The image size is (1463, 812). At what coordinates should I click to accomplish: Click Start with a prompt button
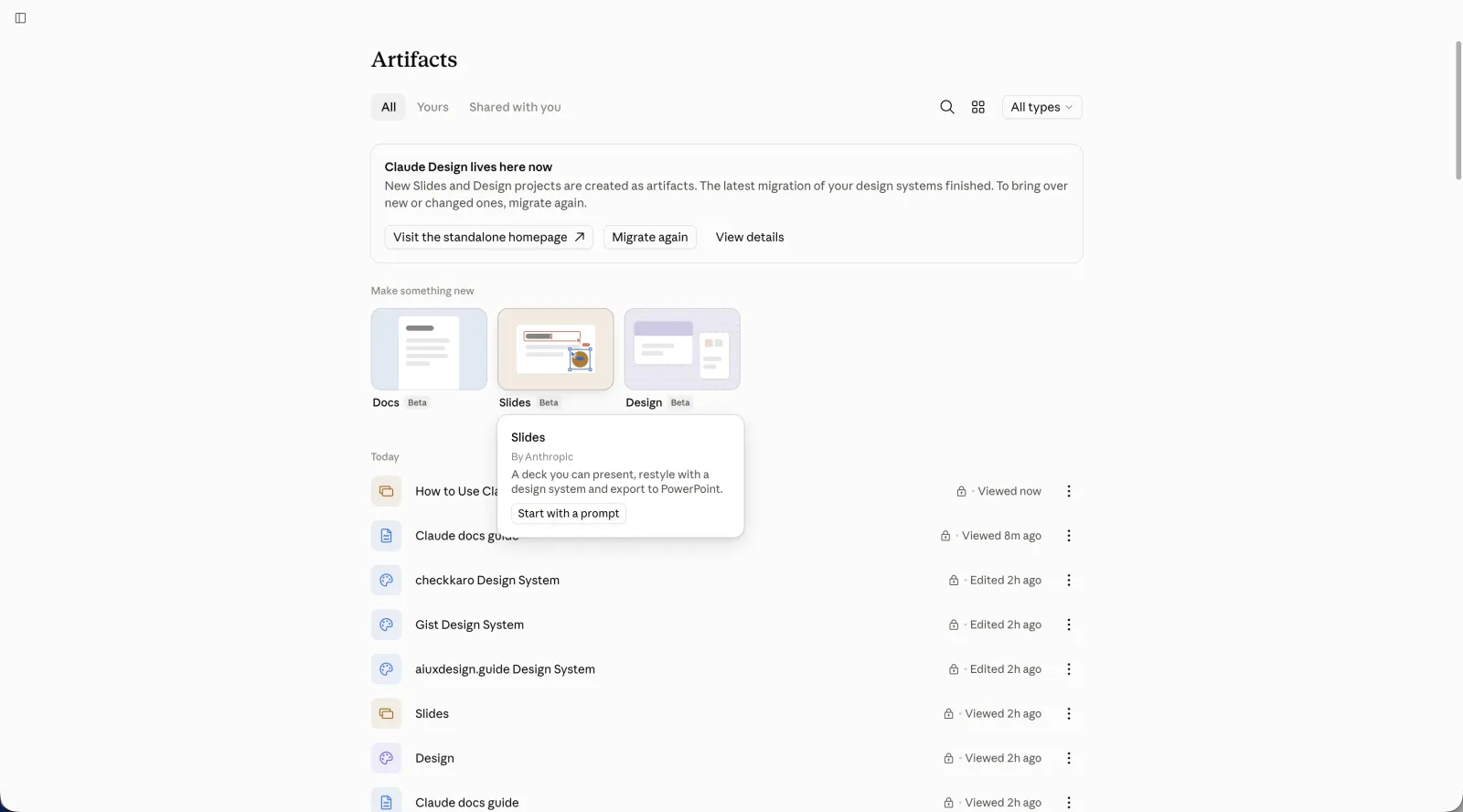coord(569,513)
